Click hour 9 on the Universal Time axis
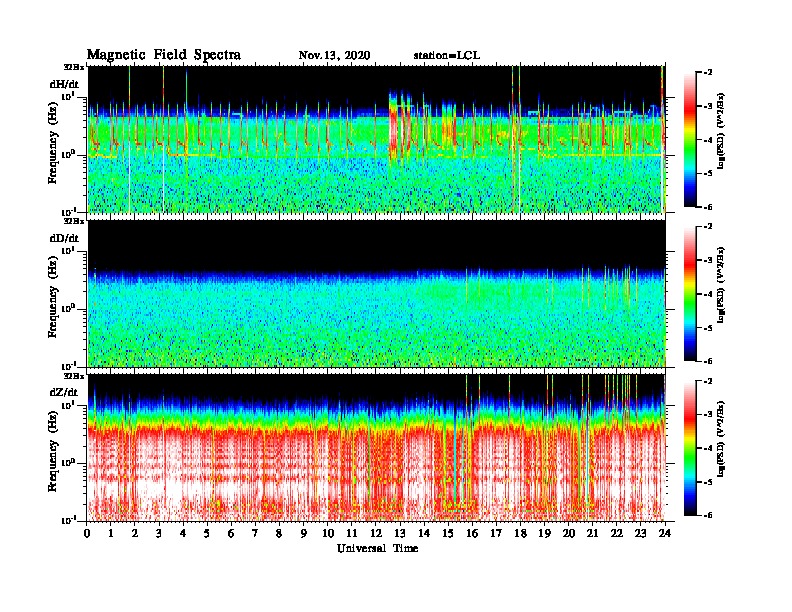Image resolution: width=792 pixels, height=612 pixels. (304, 534)
